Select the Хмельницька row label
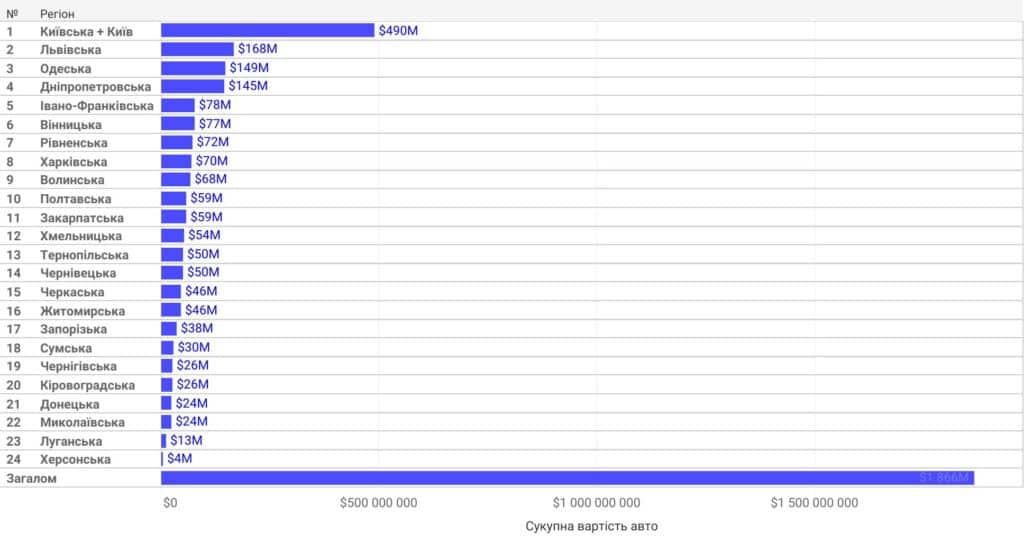 (x=81, y=236)
